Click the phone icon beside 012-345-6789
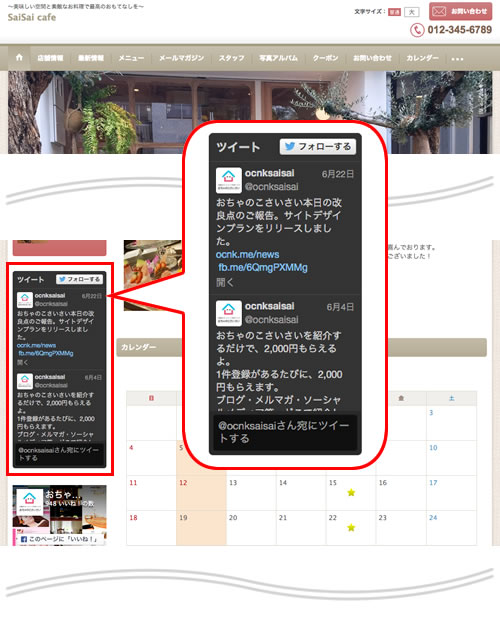Viewport: 500px width, 632px height. (417, 30)
